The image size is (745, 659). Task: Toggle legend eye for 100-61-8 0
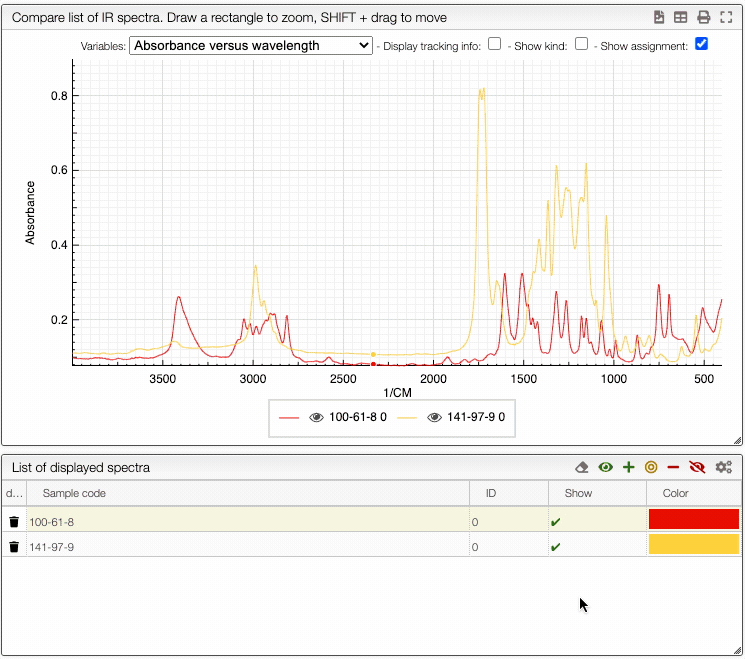pos(316,417)
